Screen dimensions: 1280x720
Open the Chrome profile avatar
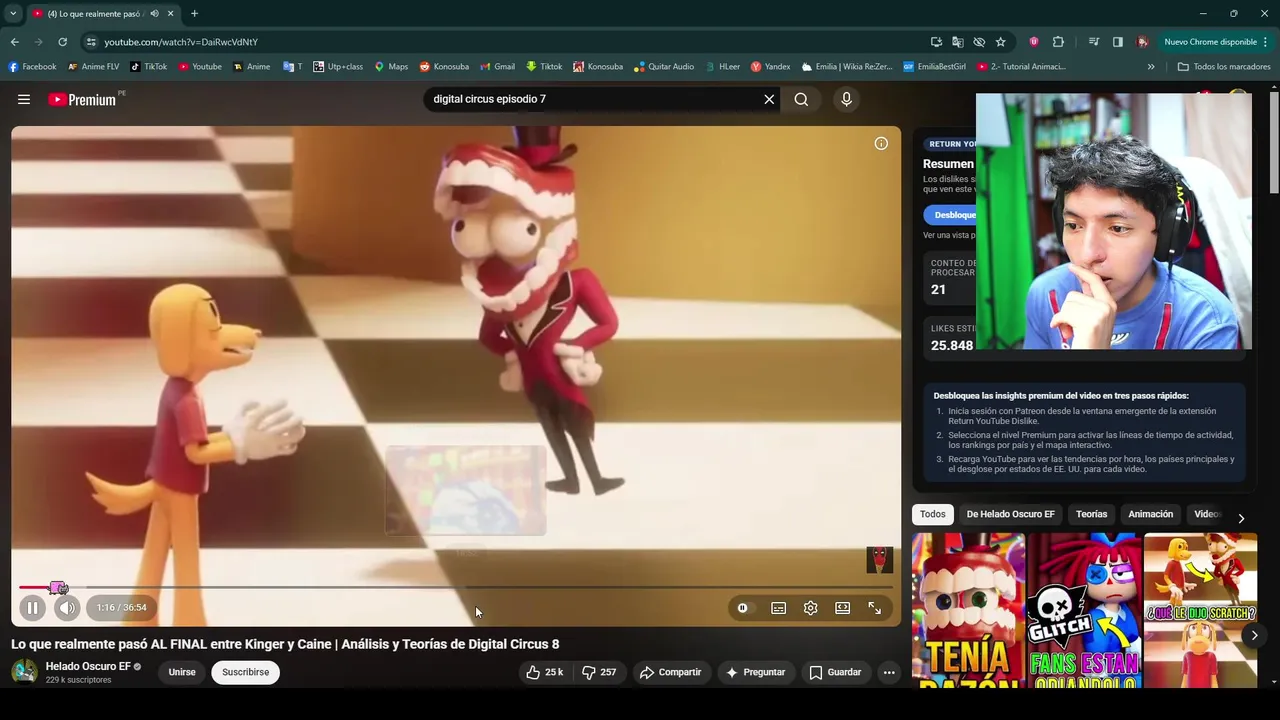pos(1142,42)
